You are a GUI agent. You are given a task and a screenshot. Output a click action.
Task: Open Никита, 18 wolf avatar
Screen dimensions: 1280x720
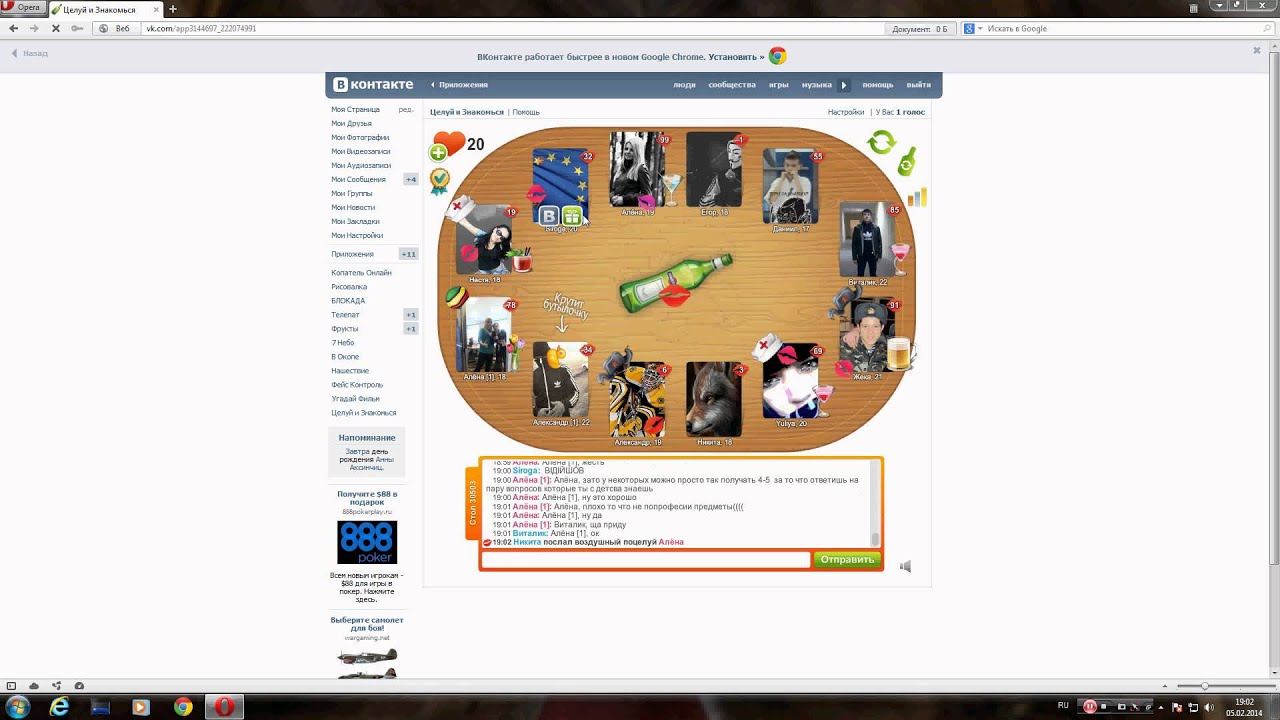pyautogui.click(x=714, y=400)
